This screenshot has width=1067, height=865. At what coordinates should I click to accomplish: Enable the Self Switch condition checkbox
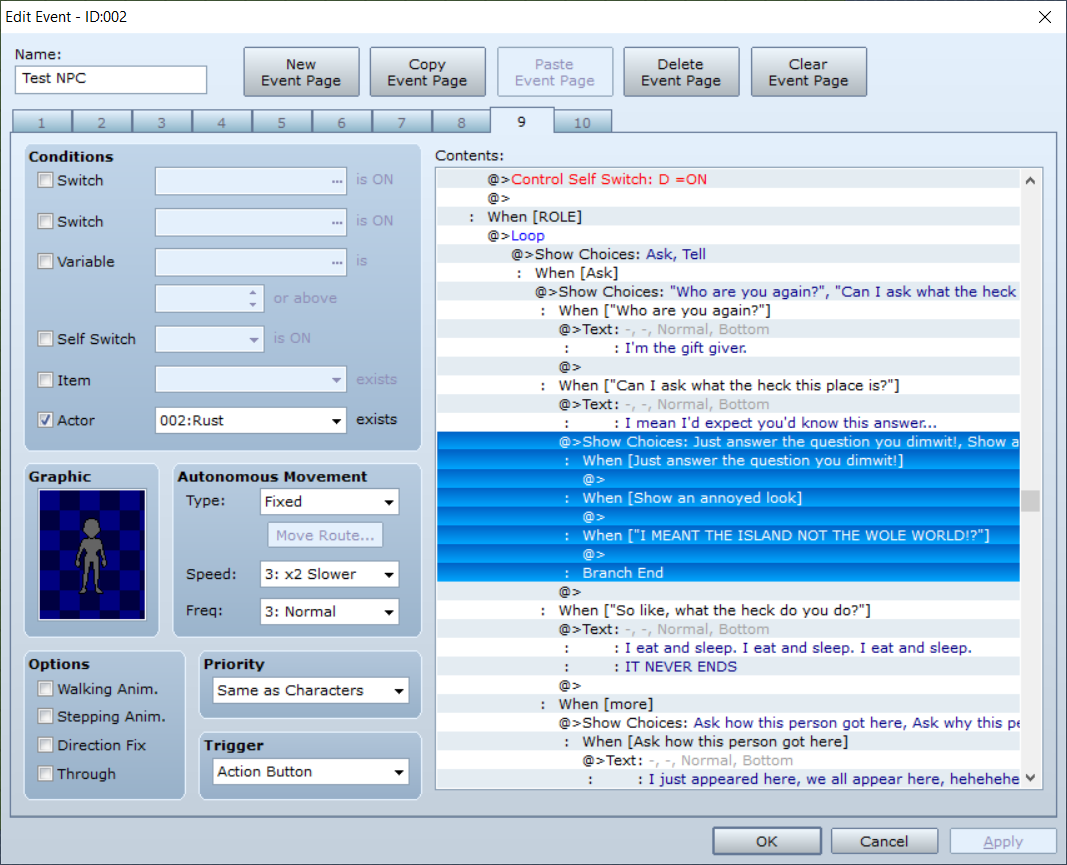pos(46,339)
